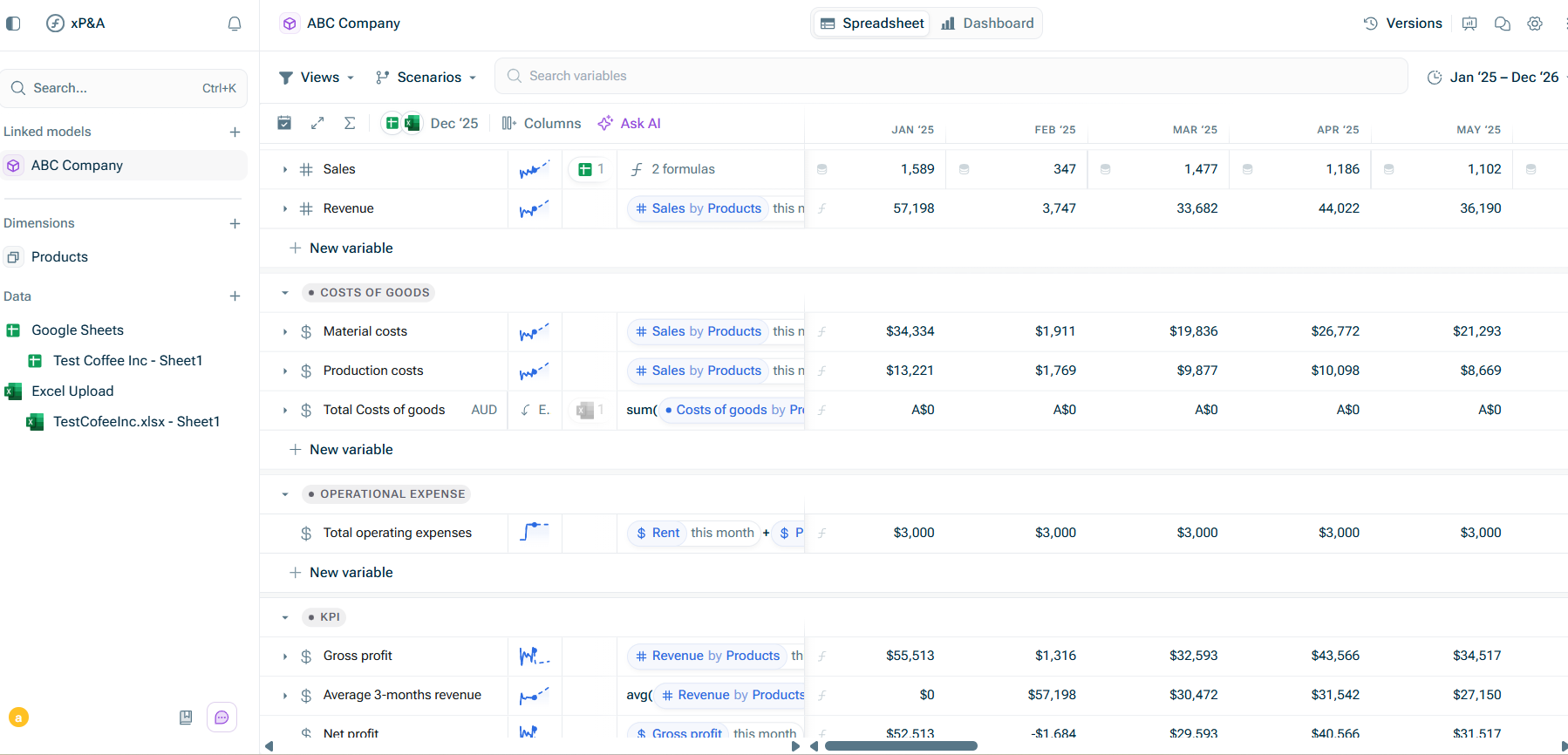Click the chat bubble button at bottom left
Viewport: 1568px width, 755px height.
pos(222,718)
